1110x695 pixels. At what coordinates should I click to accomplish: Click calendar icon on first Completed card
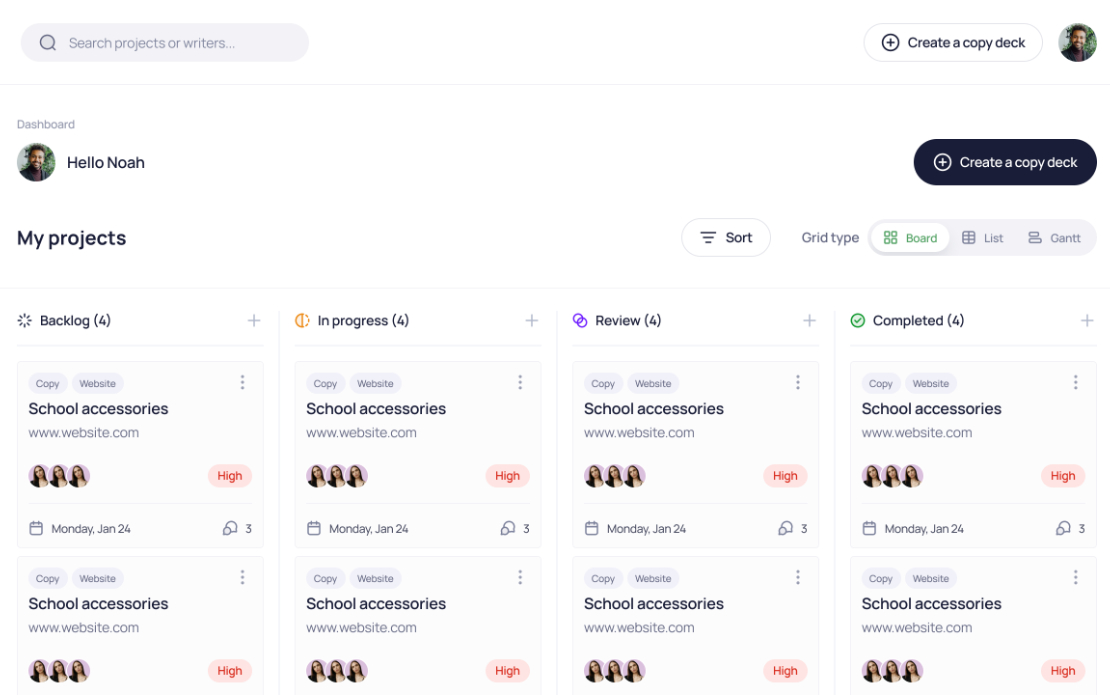click(869, 528)
